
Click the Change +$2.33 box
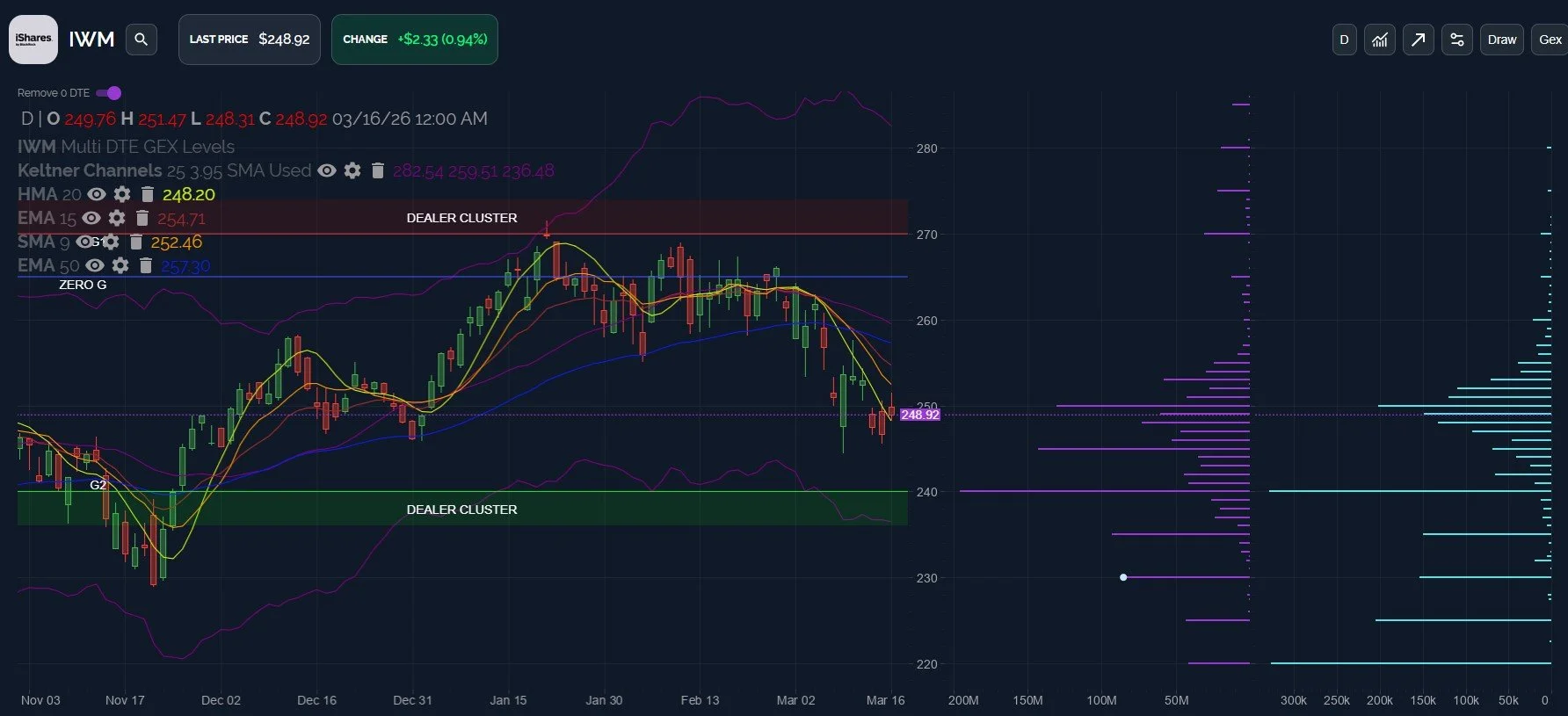pyautogui.click(x=415, y=40)
